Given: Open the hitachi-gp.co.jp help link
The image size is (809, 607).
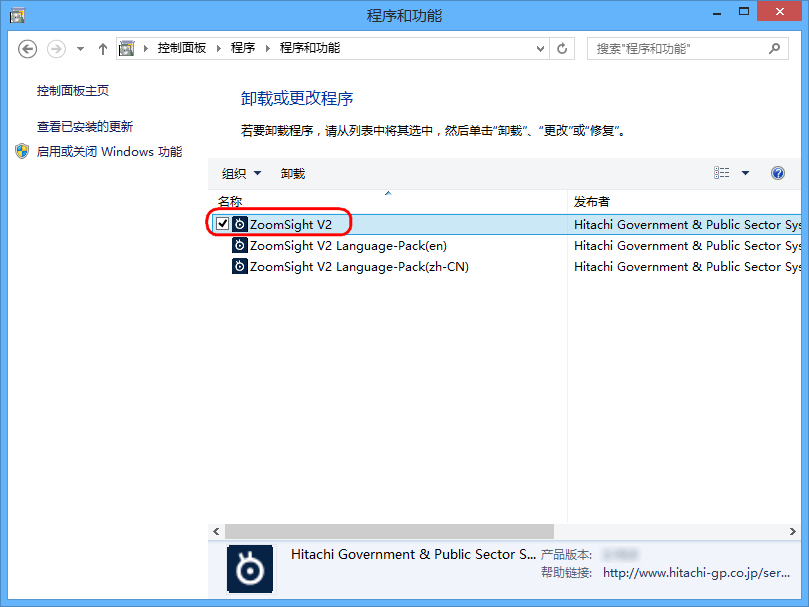Looking at the screenshot, I should point(696,572).
